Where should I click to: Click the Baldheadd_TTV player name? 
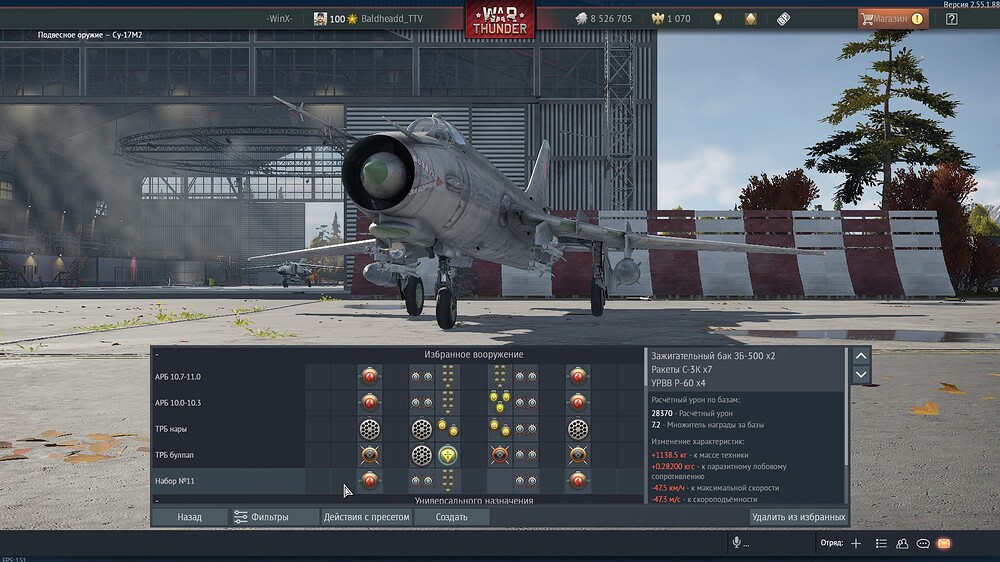(392, 18)
